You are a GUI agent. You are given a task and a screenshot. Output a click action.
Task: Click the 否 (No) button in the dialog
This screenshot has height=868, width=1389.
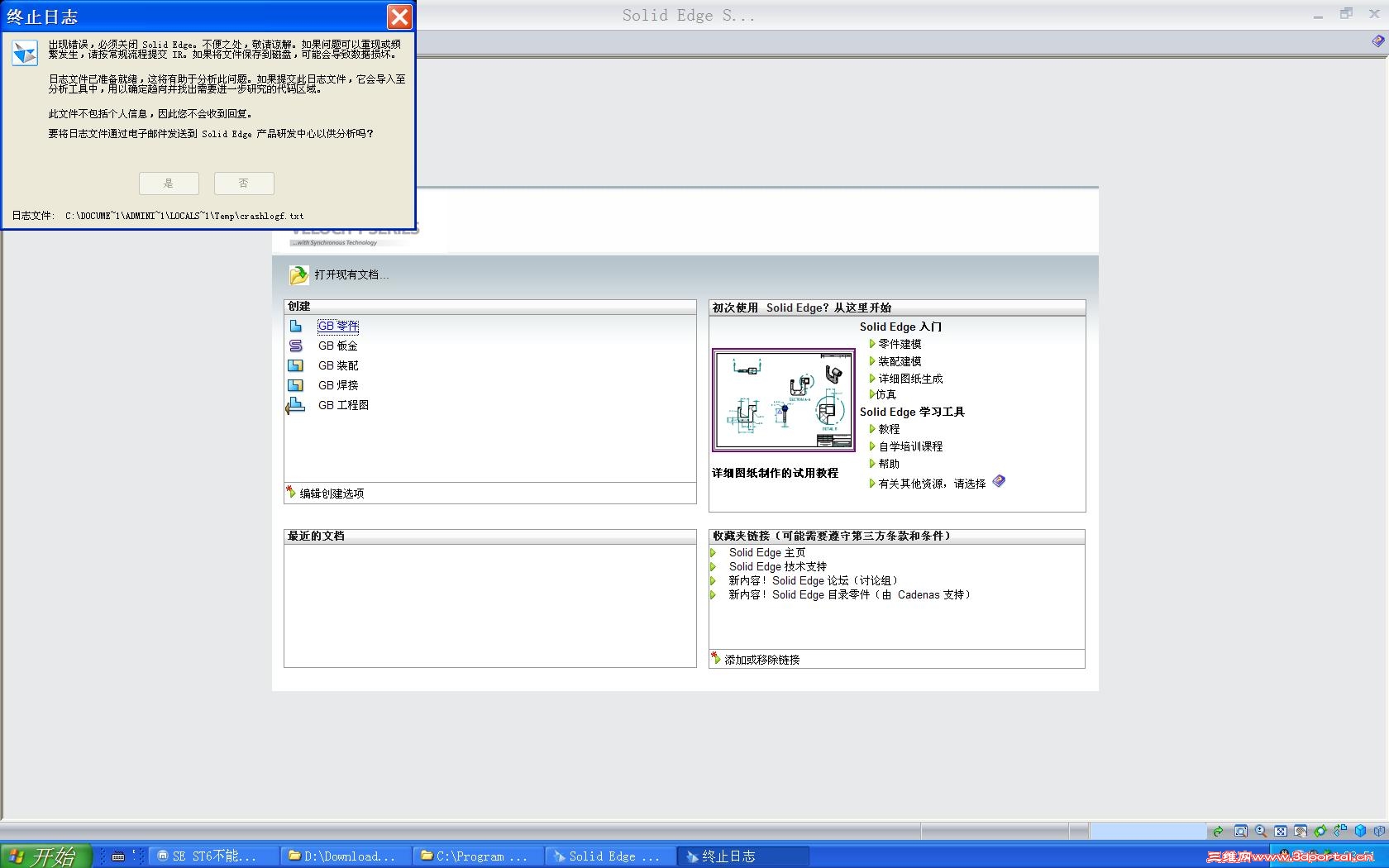244,183
